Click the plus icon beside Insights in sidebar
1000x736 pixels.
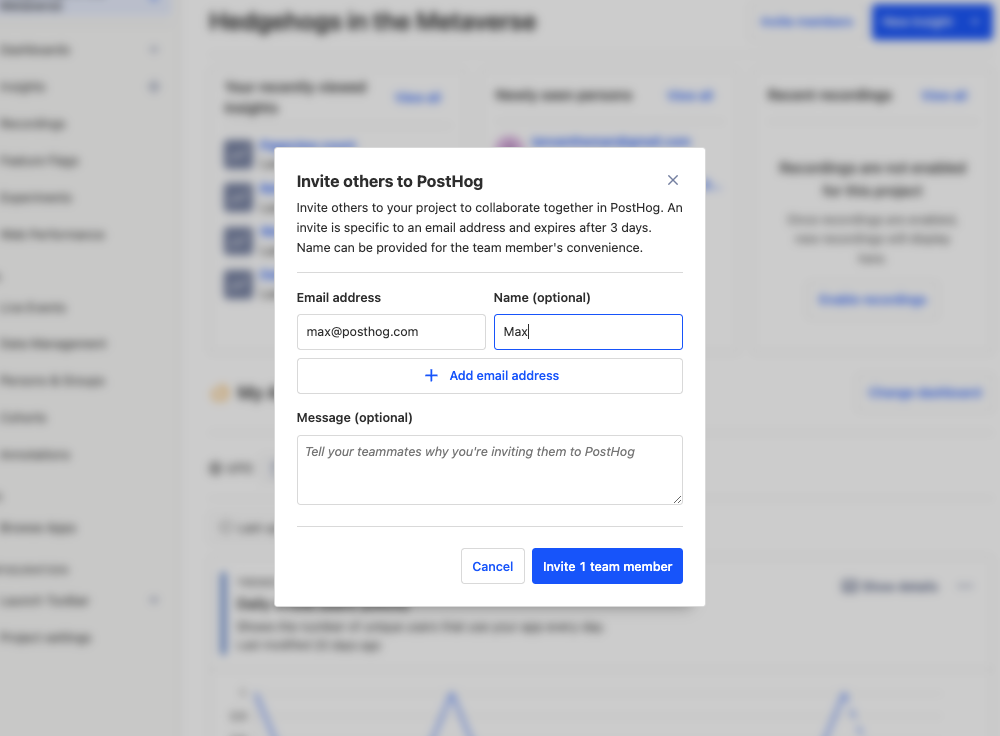(154, 87)
